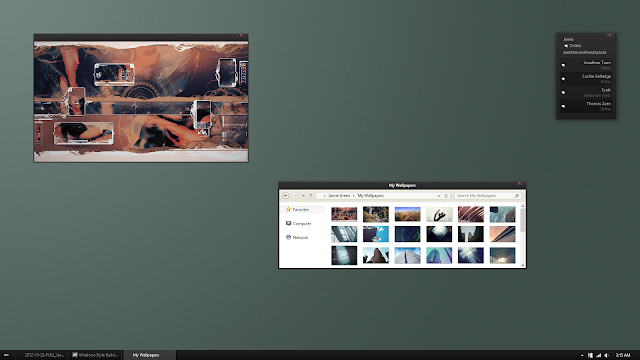This screenshot has width=640, height=360.
Task: Click the Back arrow in My Wallpapers window
Action: (286, 196)
